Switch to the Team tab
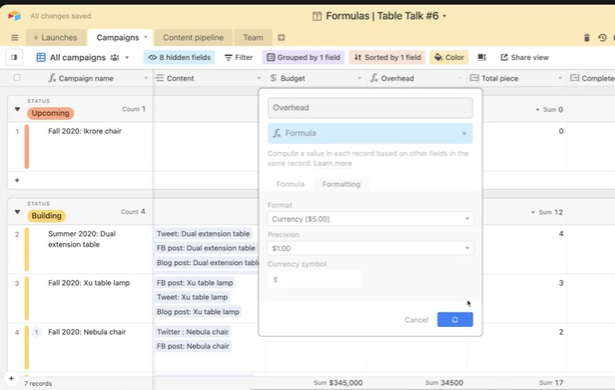 coord(253,38)
